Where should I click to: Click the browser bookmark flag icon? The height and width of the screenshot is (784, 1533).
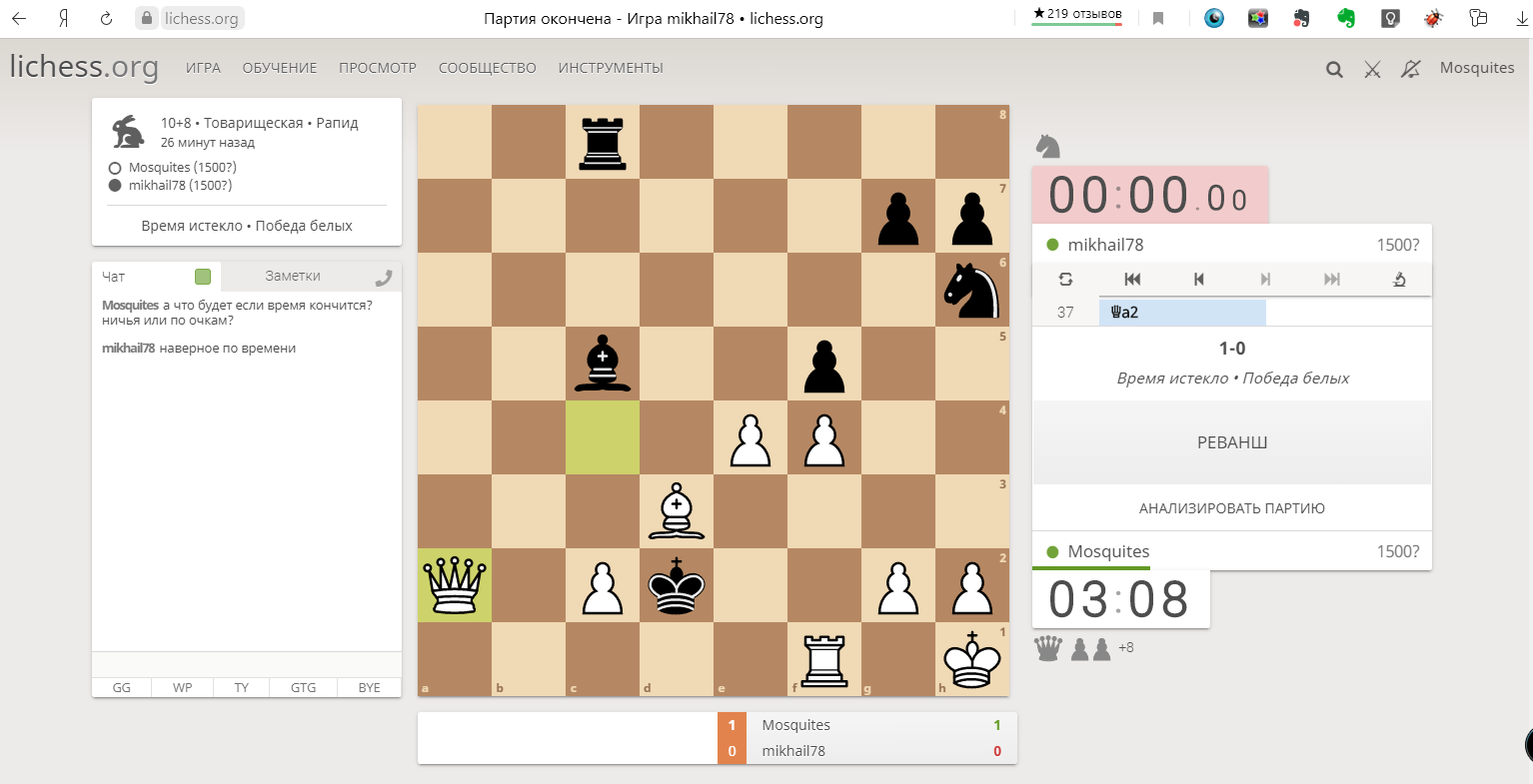tap(1158, 18)
